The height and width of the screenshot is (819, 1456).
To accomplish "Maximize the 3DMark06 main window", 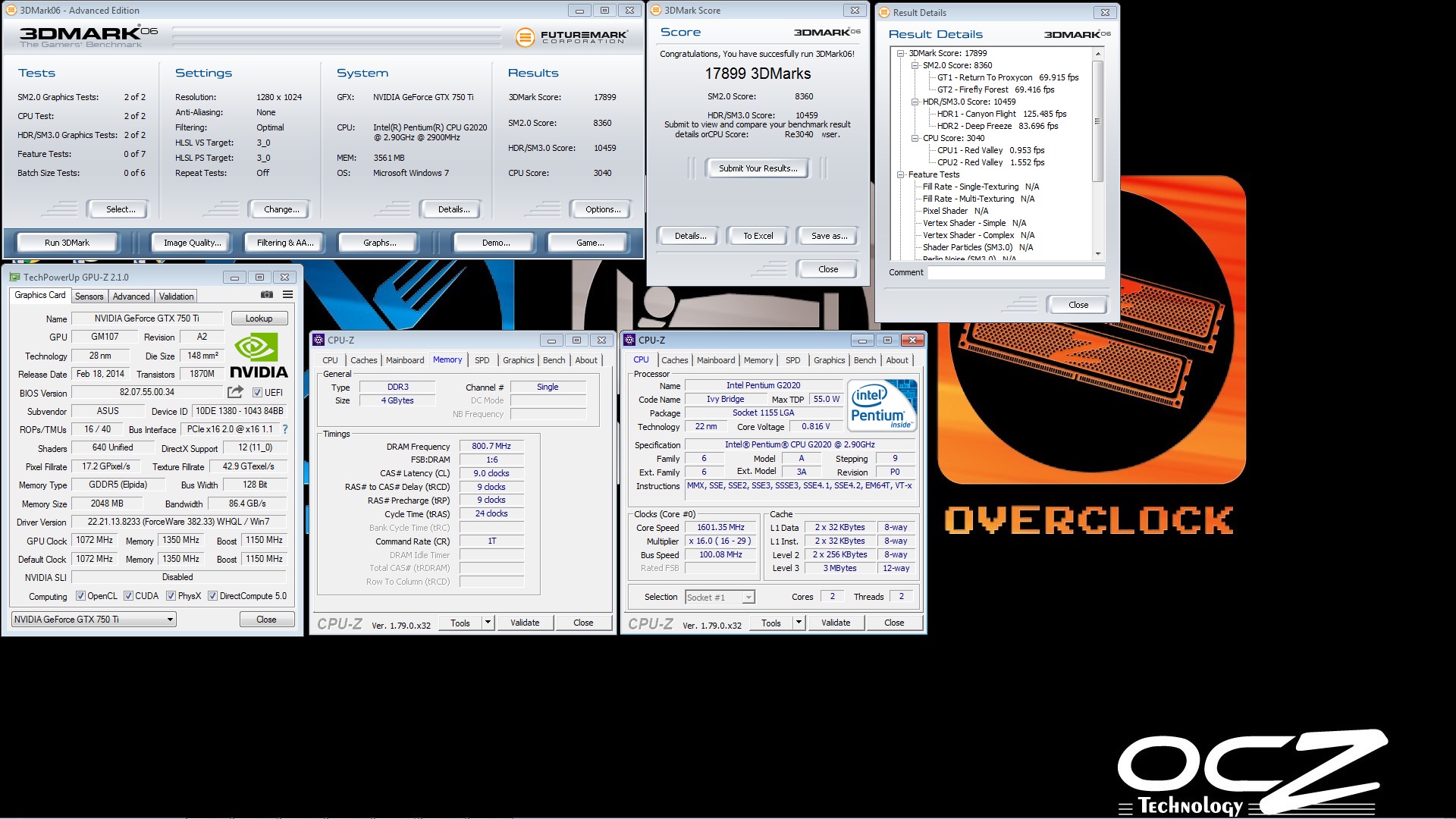I will (604, 10).
